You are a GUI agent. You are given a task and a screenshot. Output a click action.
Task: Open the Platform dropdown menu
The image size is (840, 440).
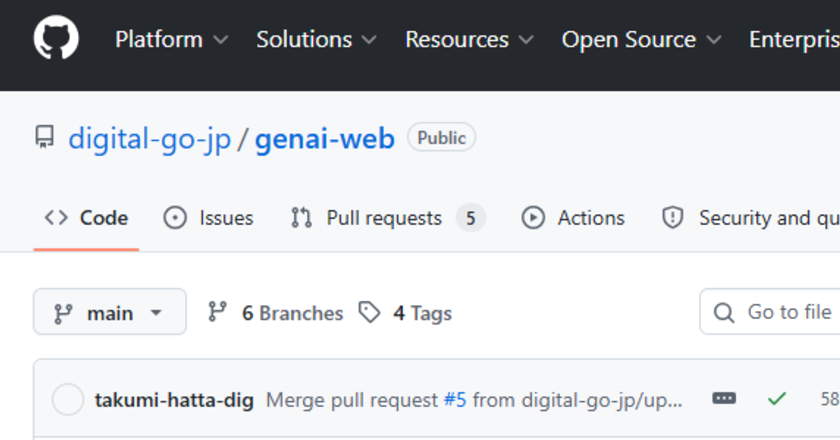point(171,40)
